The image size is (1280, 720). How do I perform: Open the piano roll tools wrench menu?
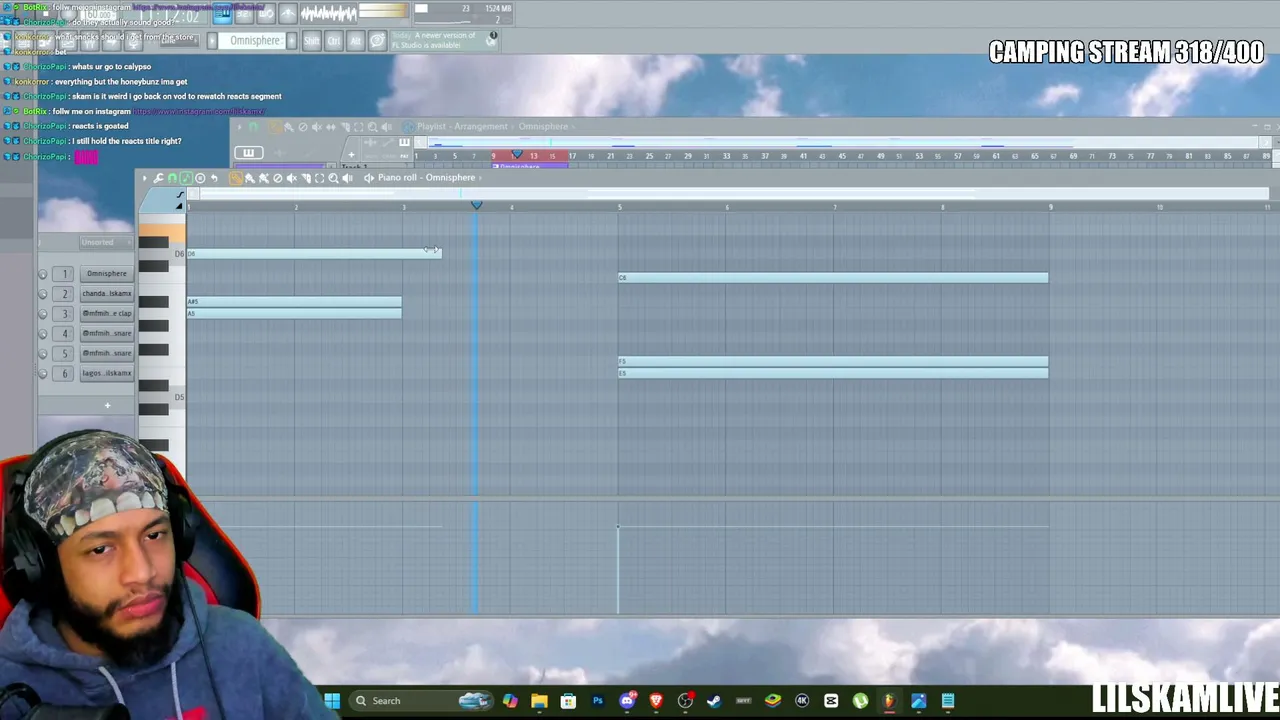158,178
